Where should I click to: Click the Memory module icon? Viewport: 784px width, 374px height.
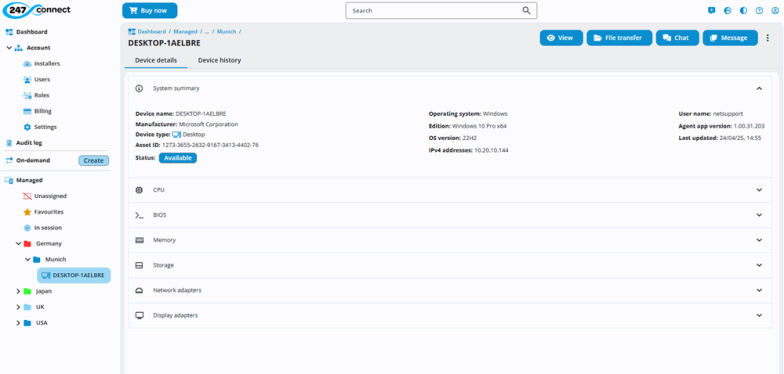tap(140, 240)
